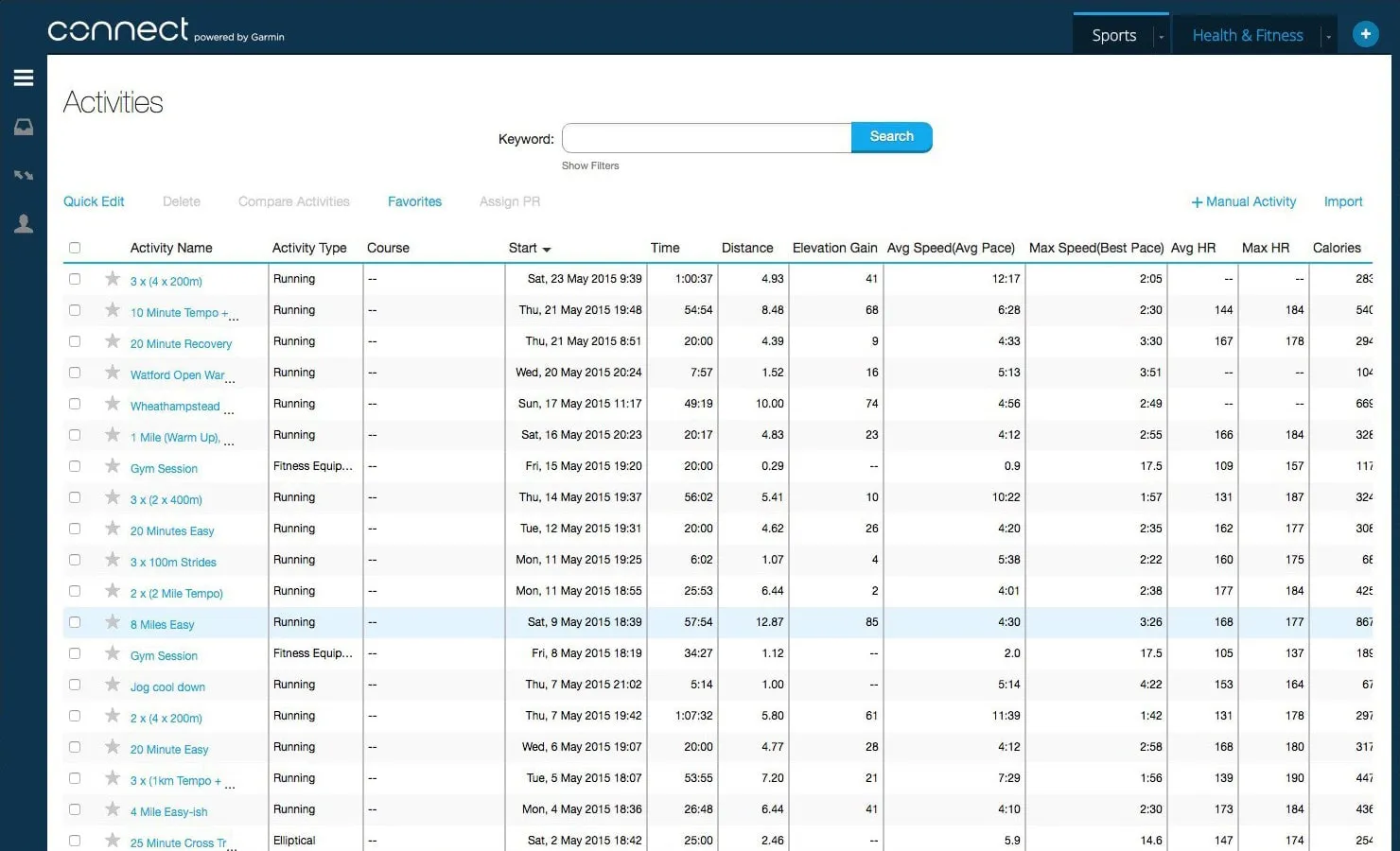This screenshot has height=851, width=1400.
Task: Switch to the Health & Fitness tab
Action: (1247, 35)
